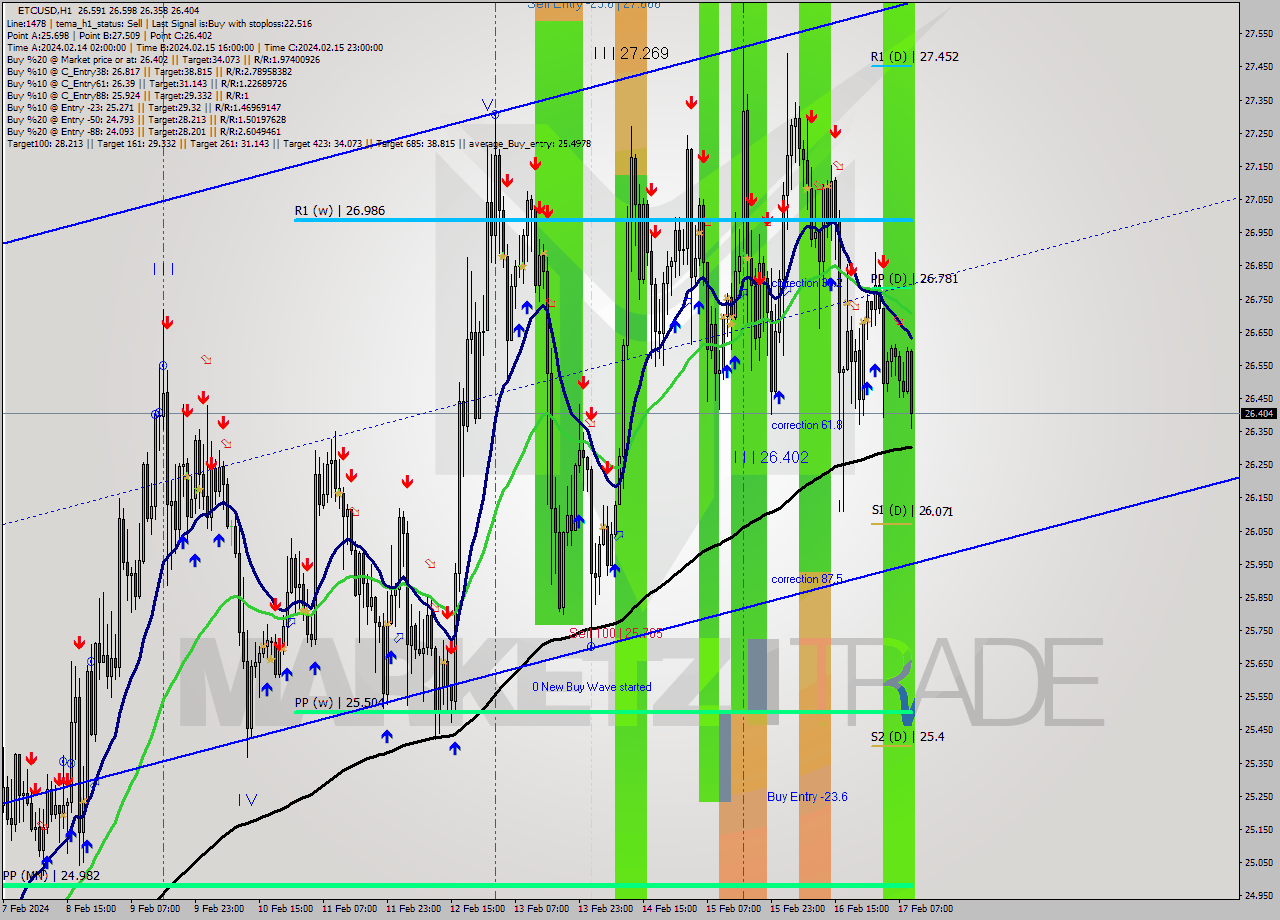Click the '11 Feb 07:00' time axis label
The height and width of the screenshot is (920, 1280).
tap(349, 909)
